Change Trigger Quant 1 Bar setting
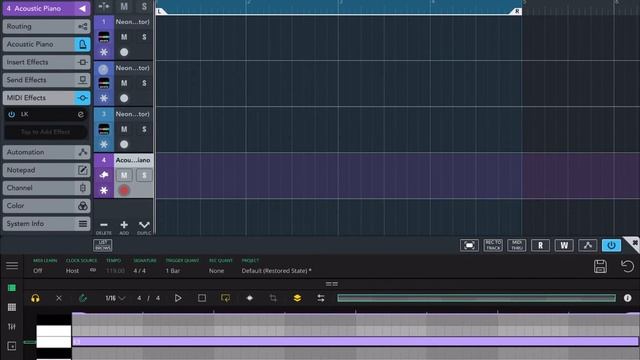 pos(173,271)
